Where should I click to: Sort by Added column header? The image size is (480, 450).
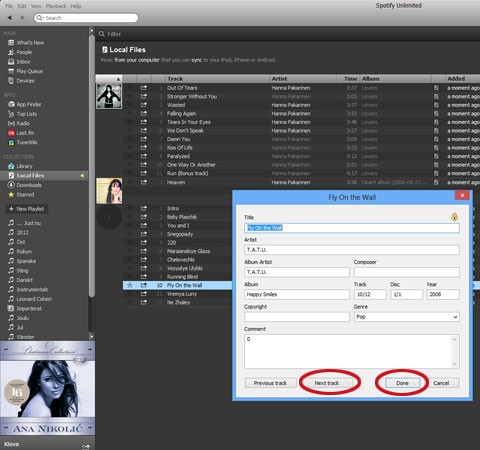pos(463,79)
